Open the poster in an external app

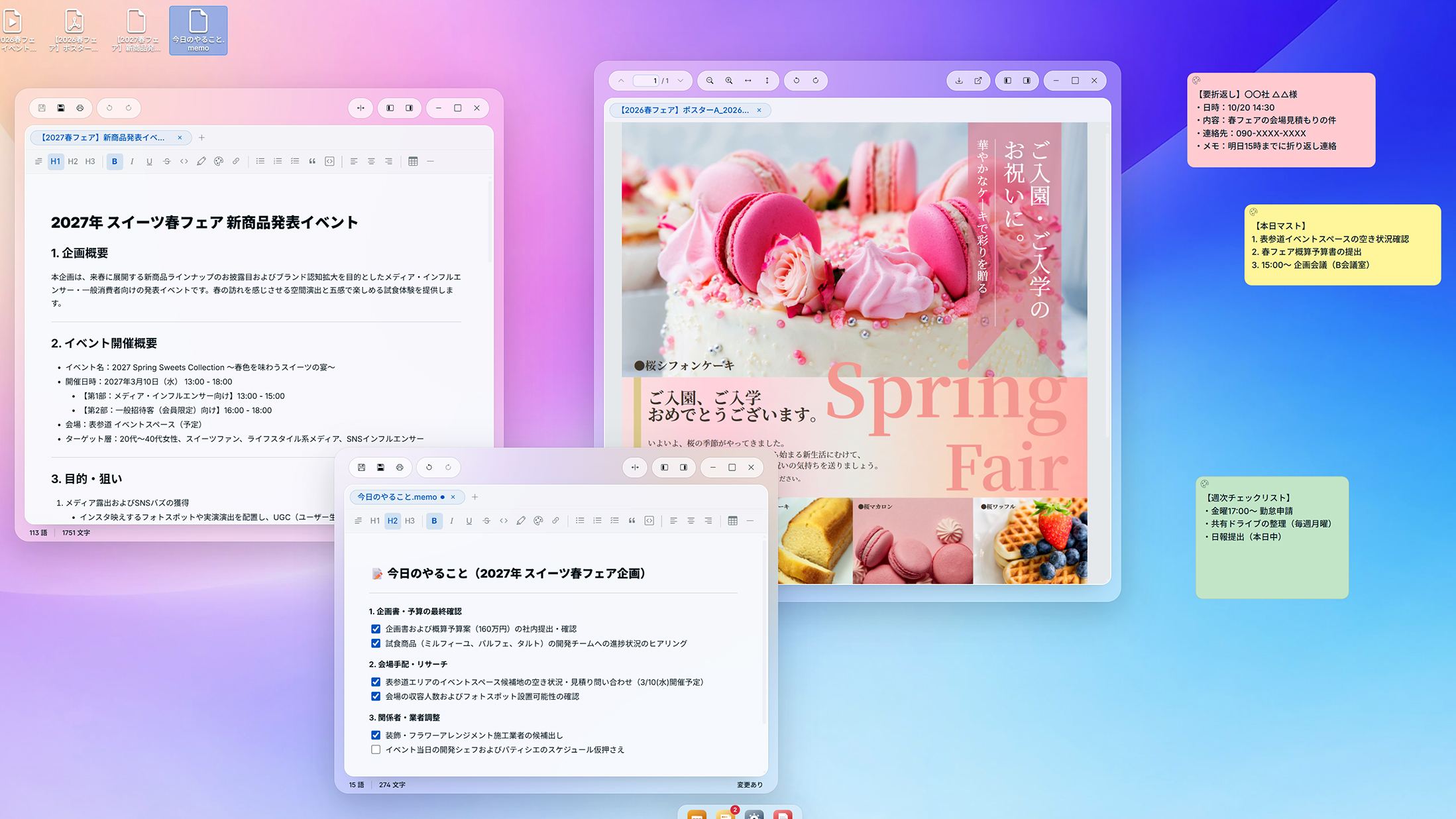978,81
